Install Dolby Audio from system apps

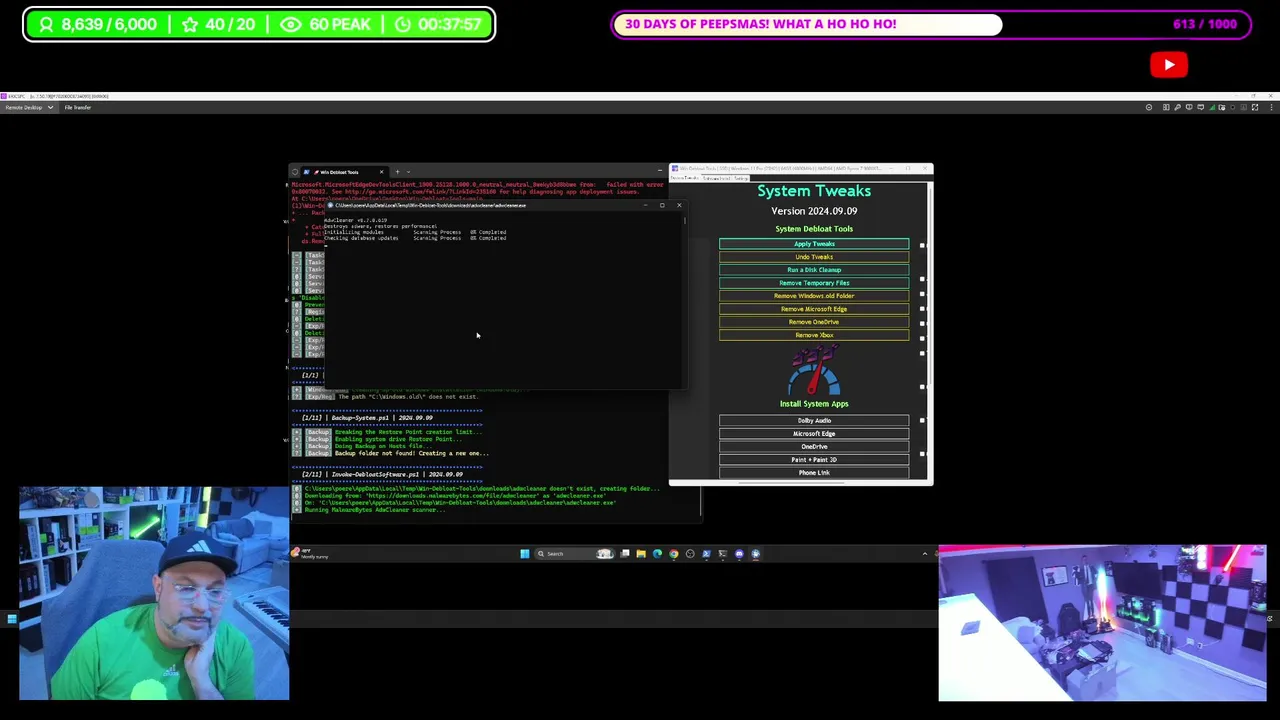(814, 421)
